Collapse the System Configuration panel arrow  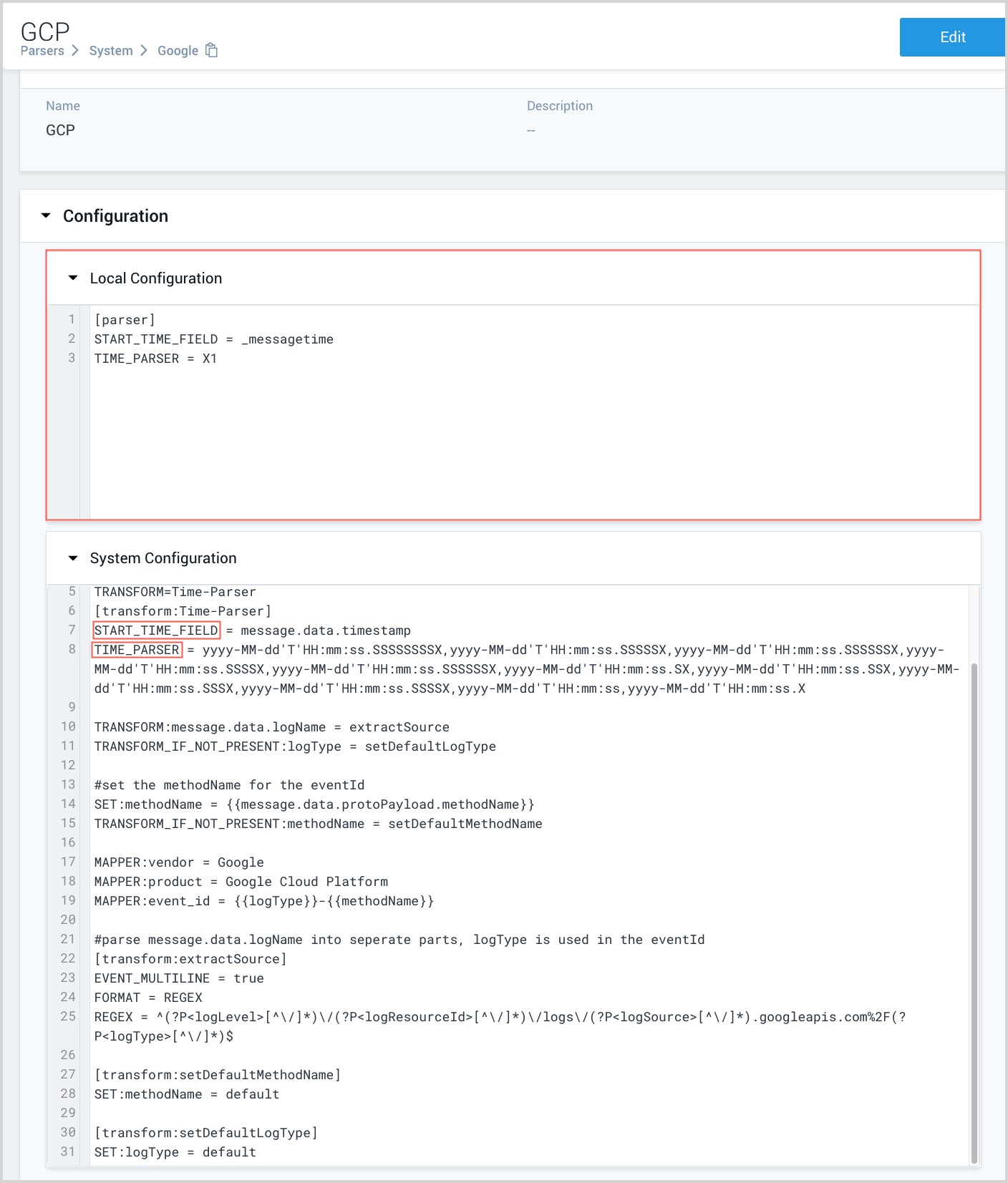click(x=73, y=558)
